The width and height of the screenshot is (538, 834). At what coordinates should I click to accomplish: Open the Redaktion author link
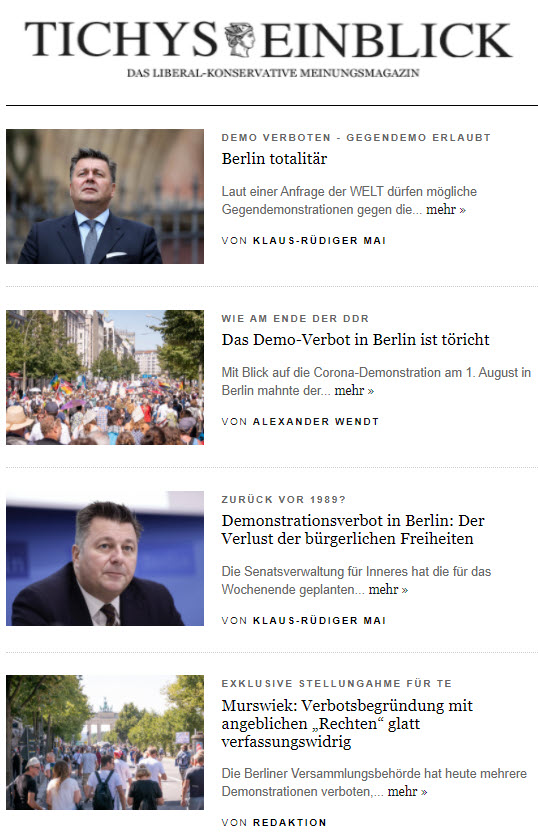[x=289, y=822]
